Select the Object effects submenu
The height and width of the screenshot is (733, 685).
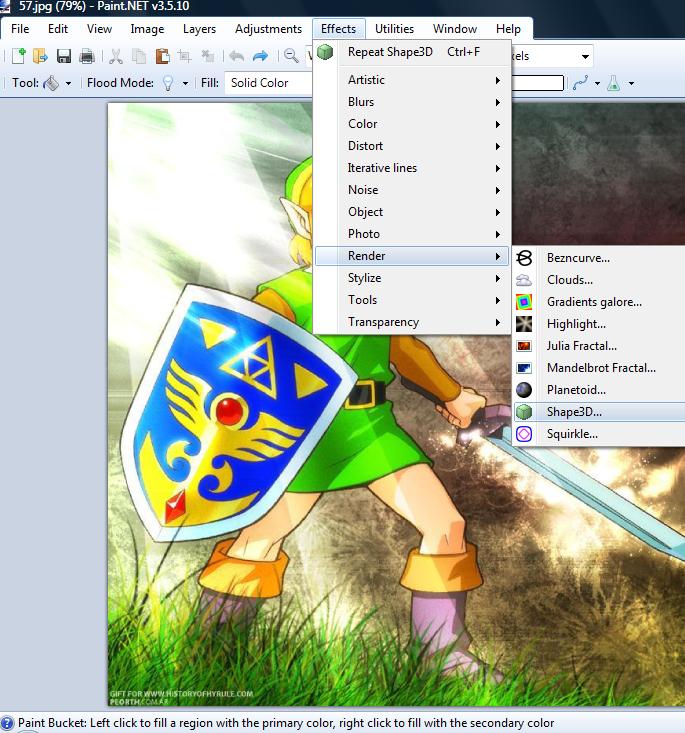[x=412, y=212]
